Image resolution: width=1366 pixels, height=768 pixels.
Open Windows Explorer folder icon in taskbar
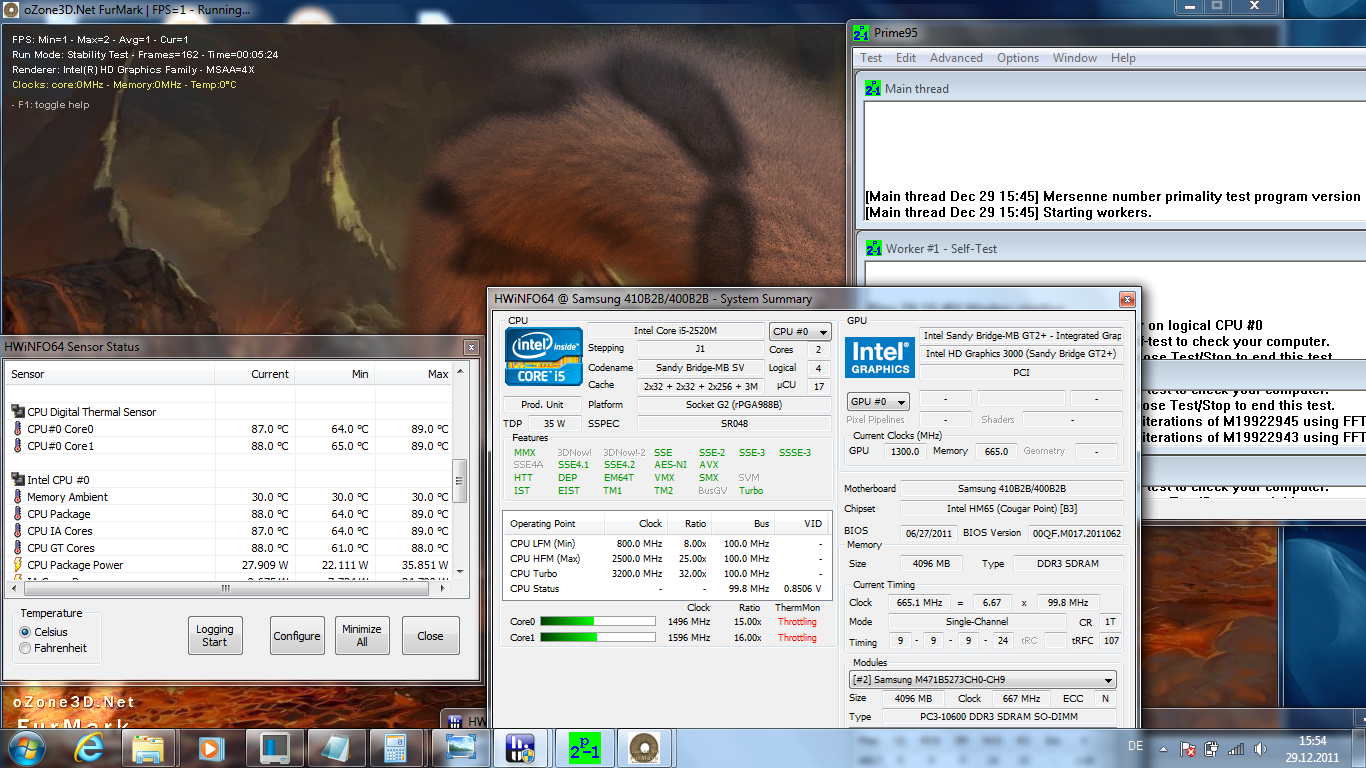click(147, 748)
